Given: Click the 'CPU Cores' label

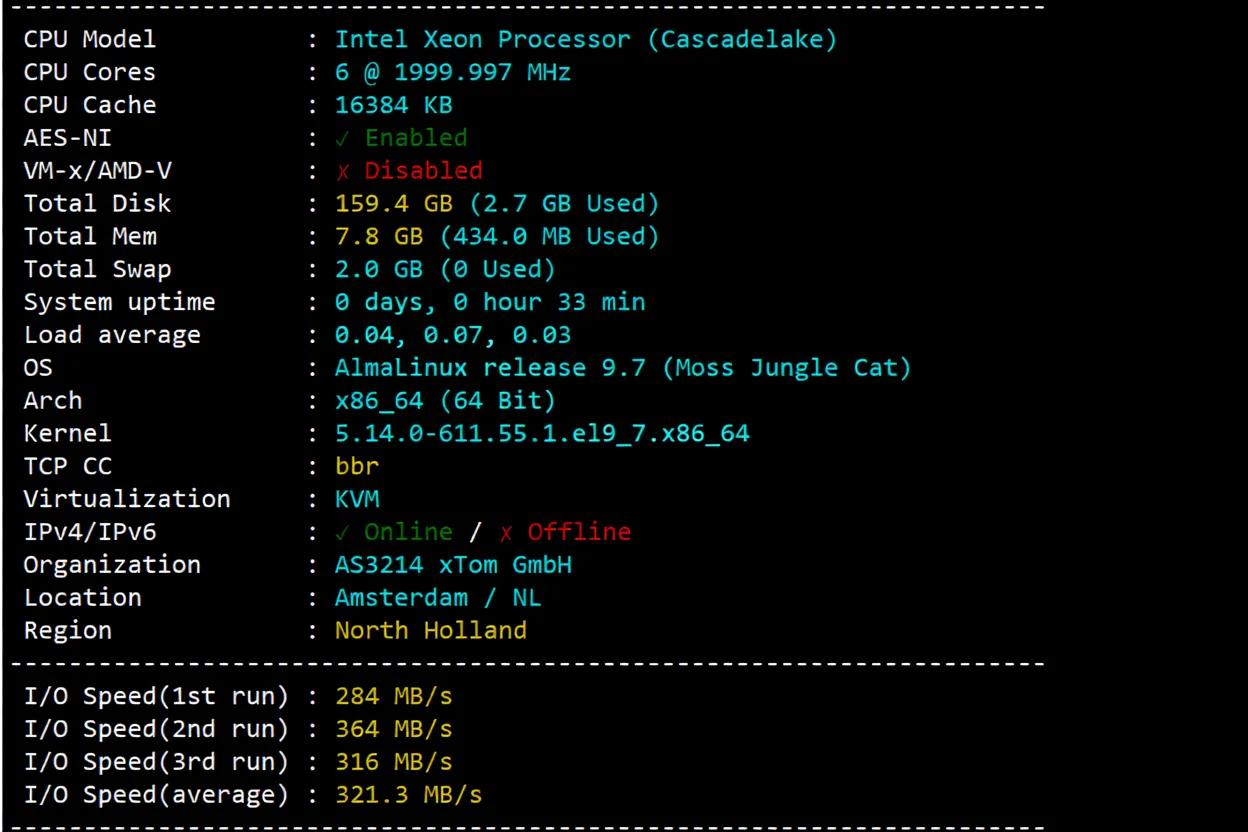Looking at the screenshot, I should tap(90, 73).
